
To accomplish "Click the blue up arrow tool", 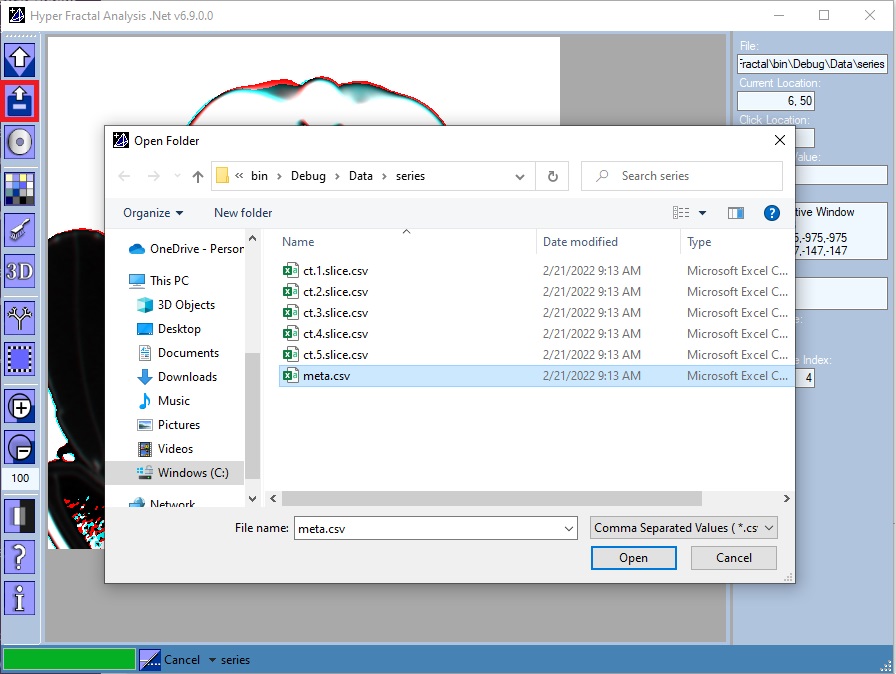I will 20,60.
